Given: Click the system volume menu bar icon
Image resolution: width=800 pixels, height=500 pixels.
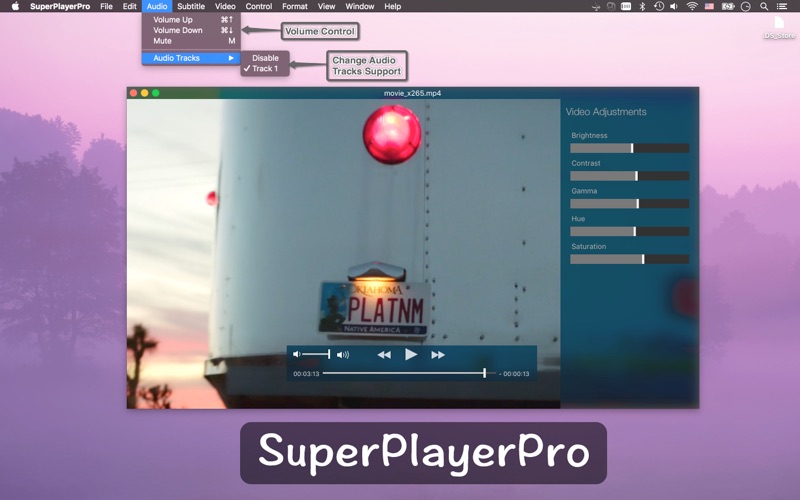Looking at the screenshot, I should 674,6.
